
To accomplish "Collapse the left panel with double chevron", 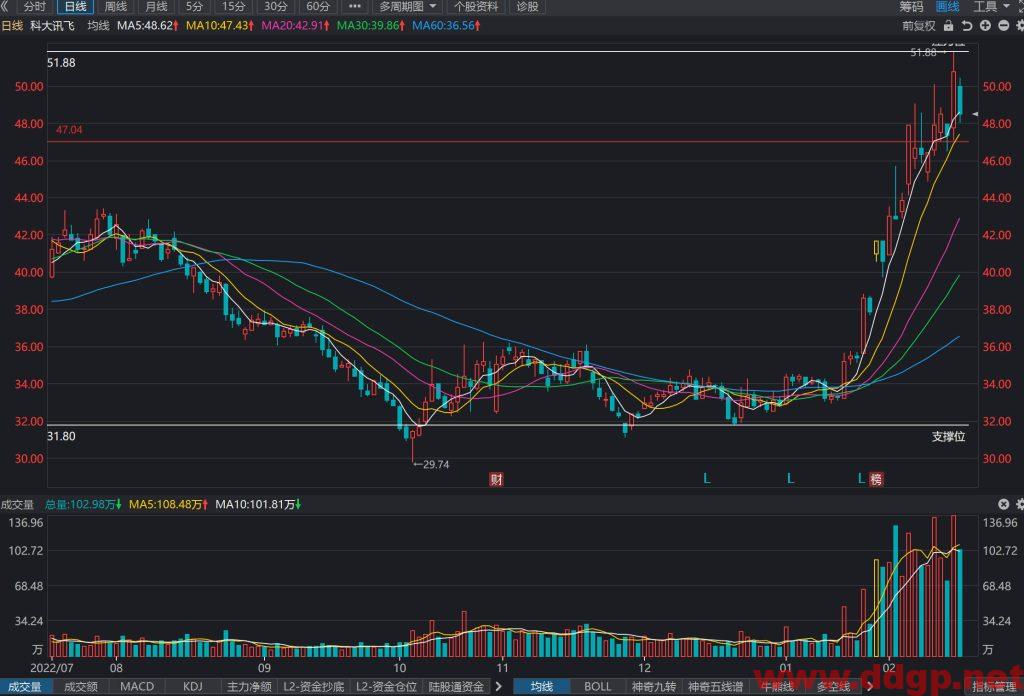I will (x=5, y=7).
